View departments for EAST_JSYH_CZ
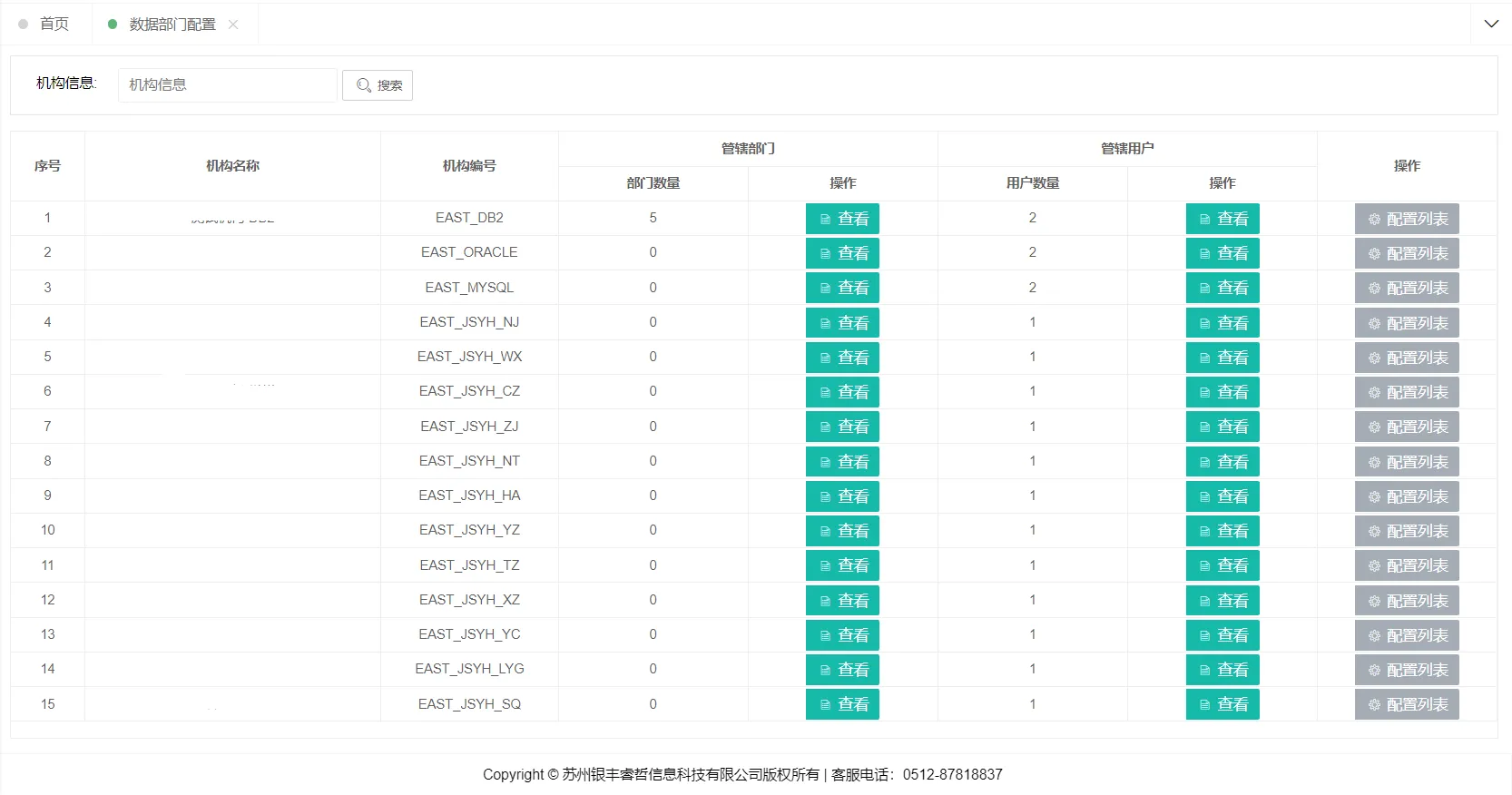This screenshot has width=1512, height=795. pos(842,392)
